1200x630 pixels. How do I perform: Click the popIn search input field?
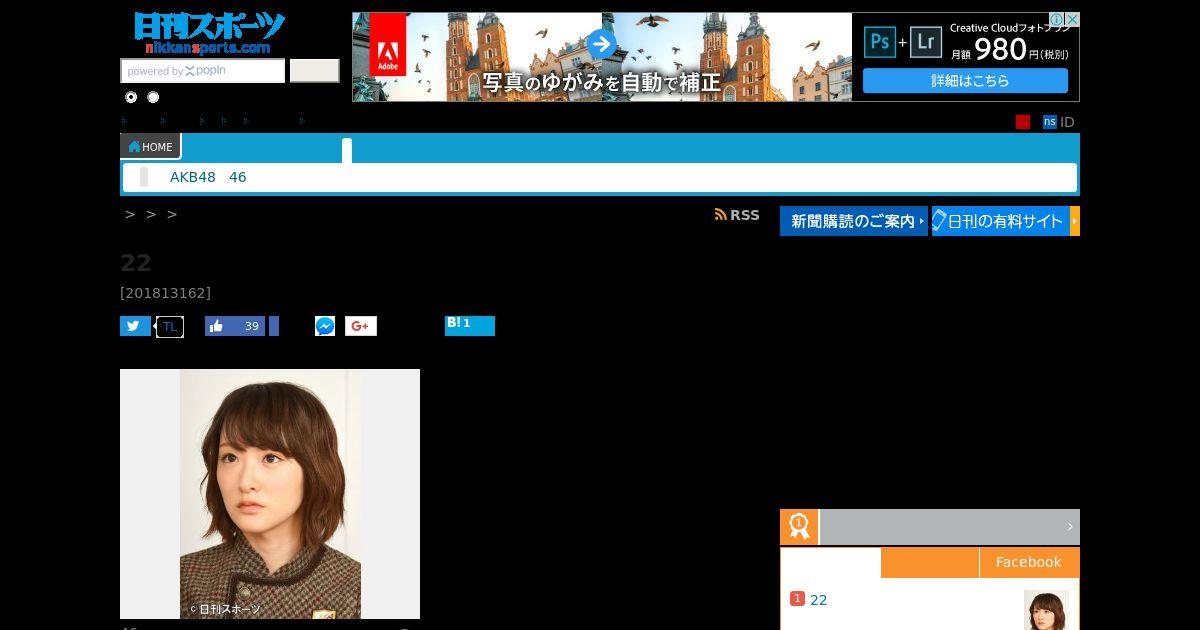pos(203,71)
